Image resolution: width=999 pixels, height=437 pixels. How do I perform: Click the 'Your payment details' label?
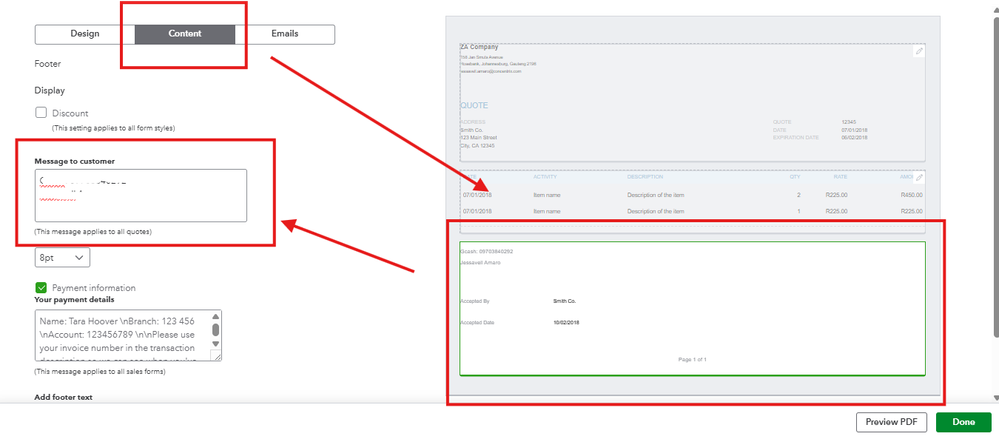coord(75,299)
